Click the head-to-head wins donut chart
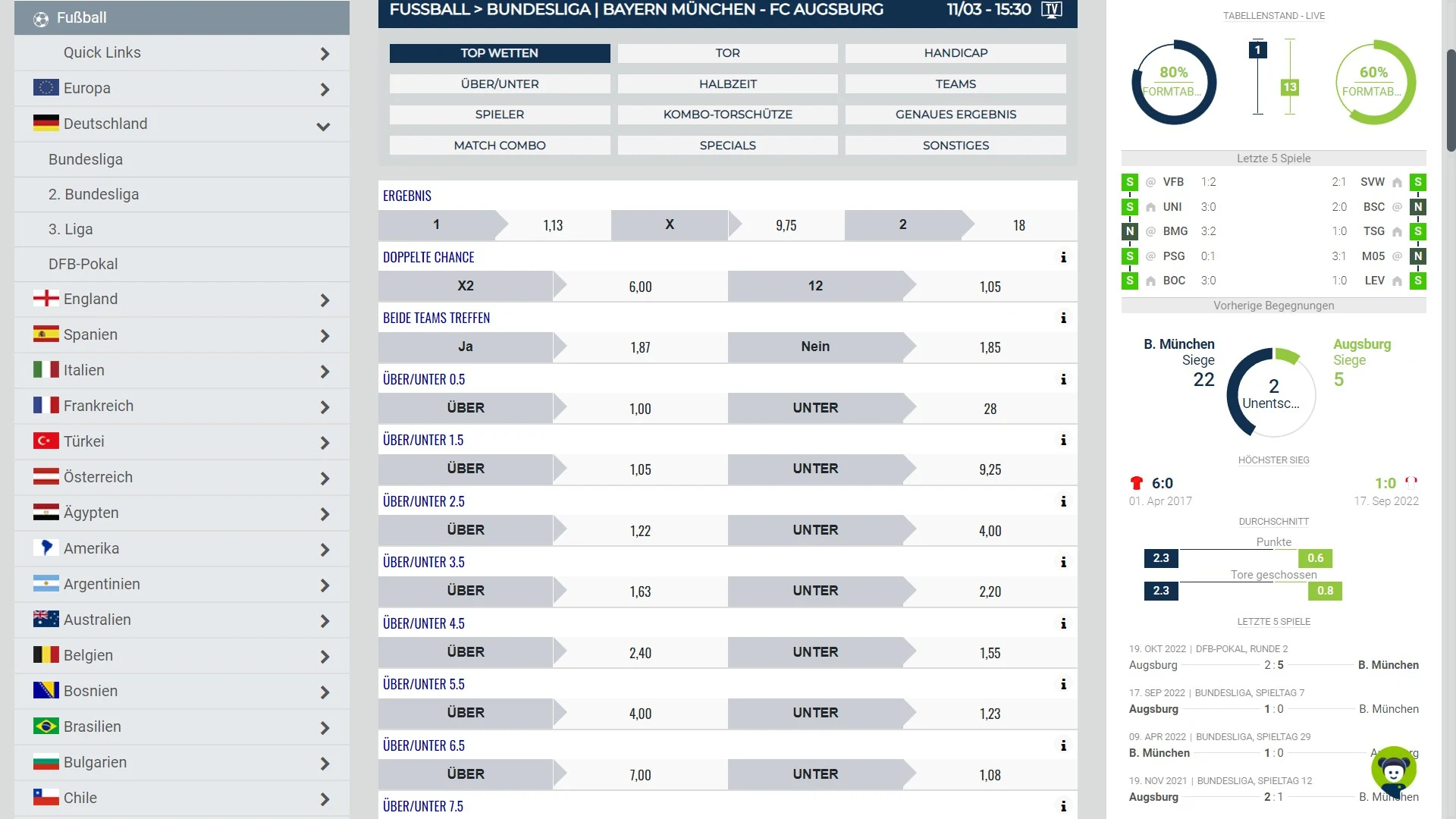Viewport: 1456px width, 819px height. coord(1273,392)
